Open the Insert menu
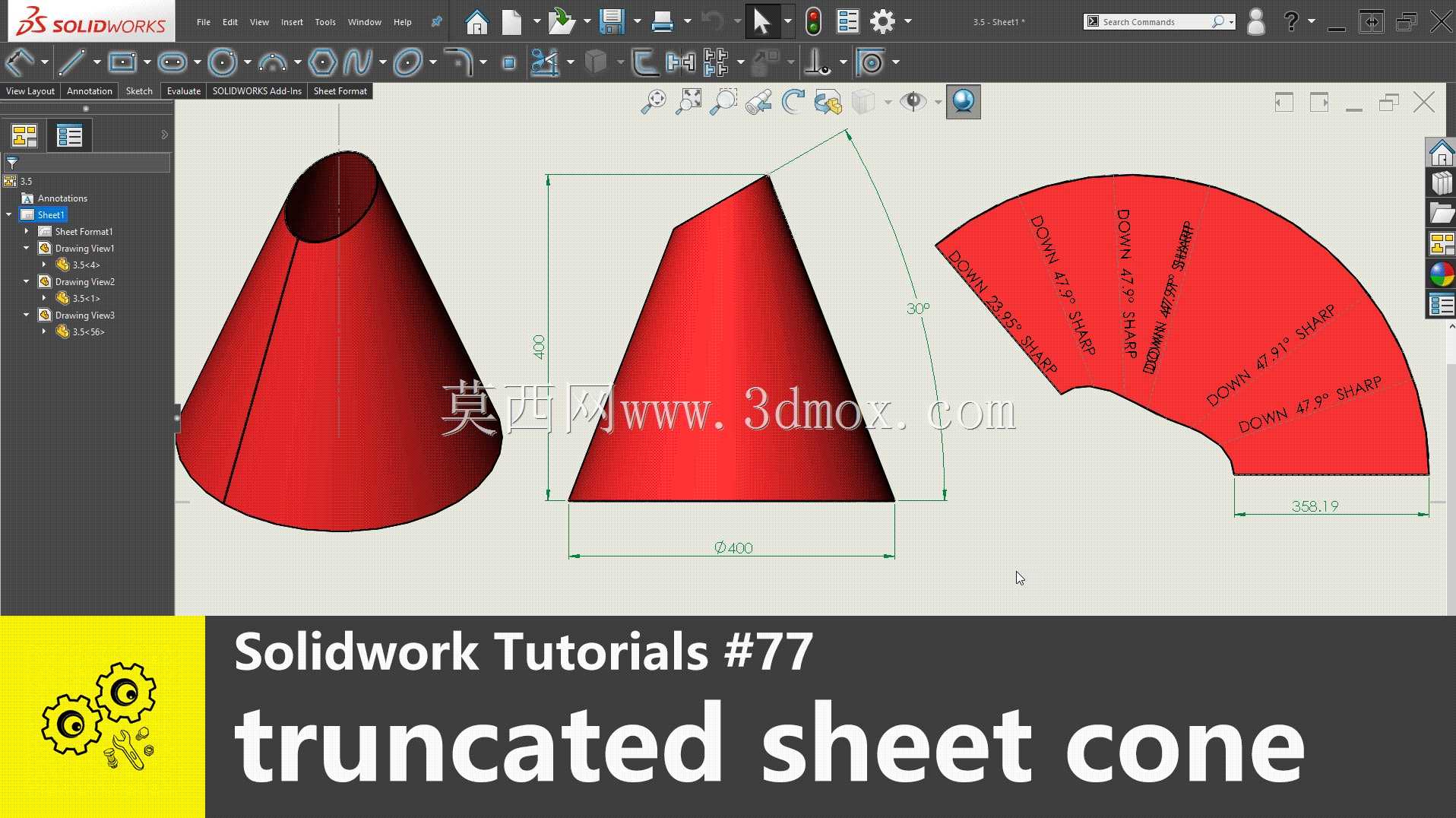1456x818 pixels. (292, 22)
